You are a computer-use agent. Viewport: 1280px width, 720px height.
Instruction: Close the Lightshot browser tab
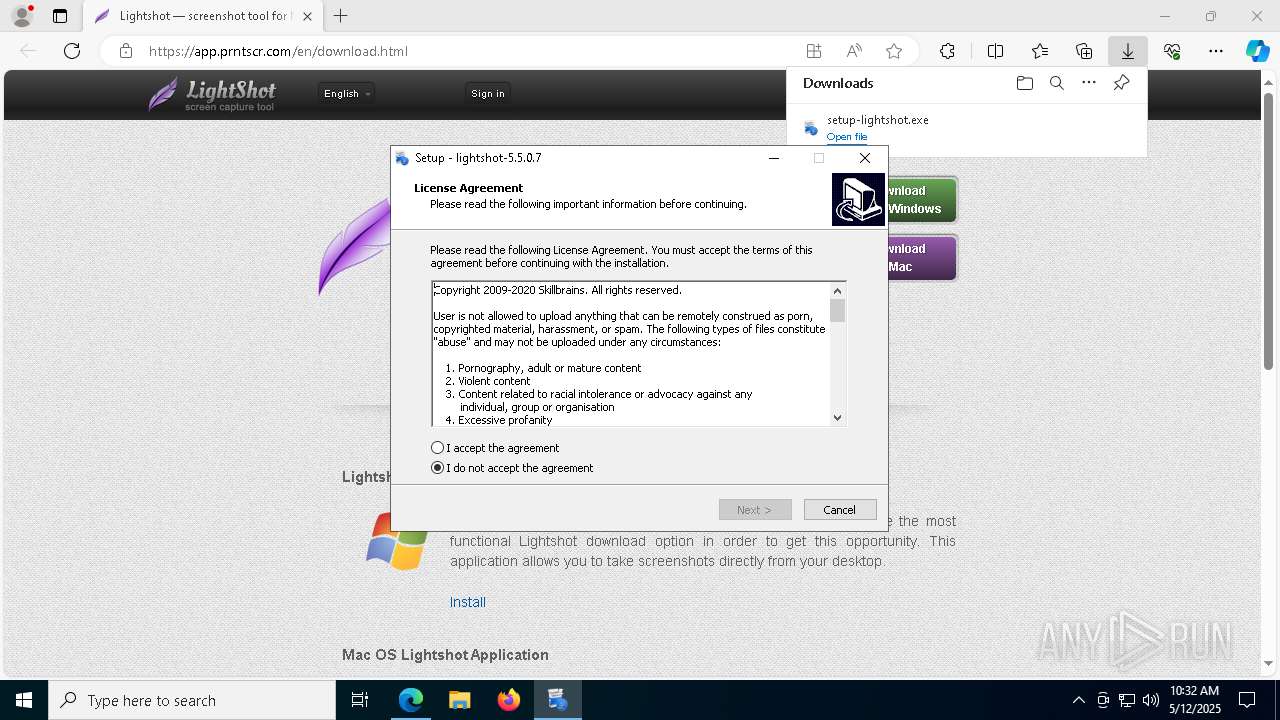308,16
